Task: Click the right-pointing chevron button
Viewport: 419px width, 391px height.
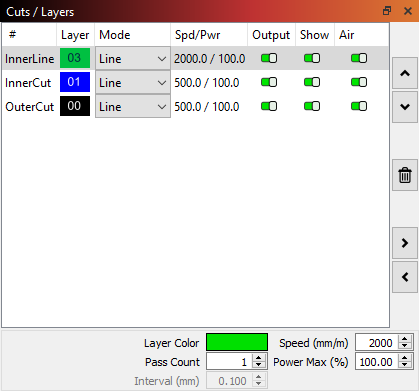Action: point(405,243)
